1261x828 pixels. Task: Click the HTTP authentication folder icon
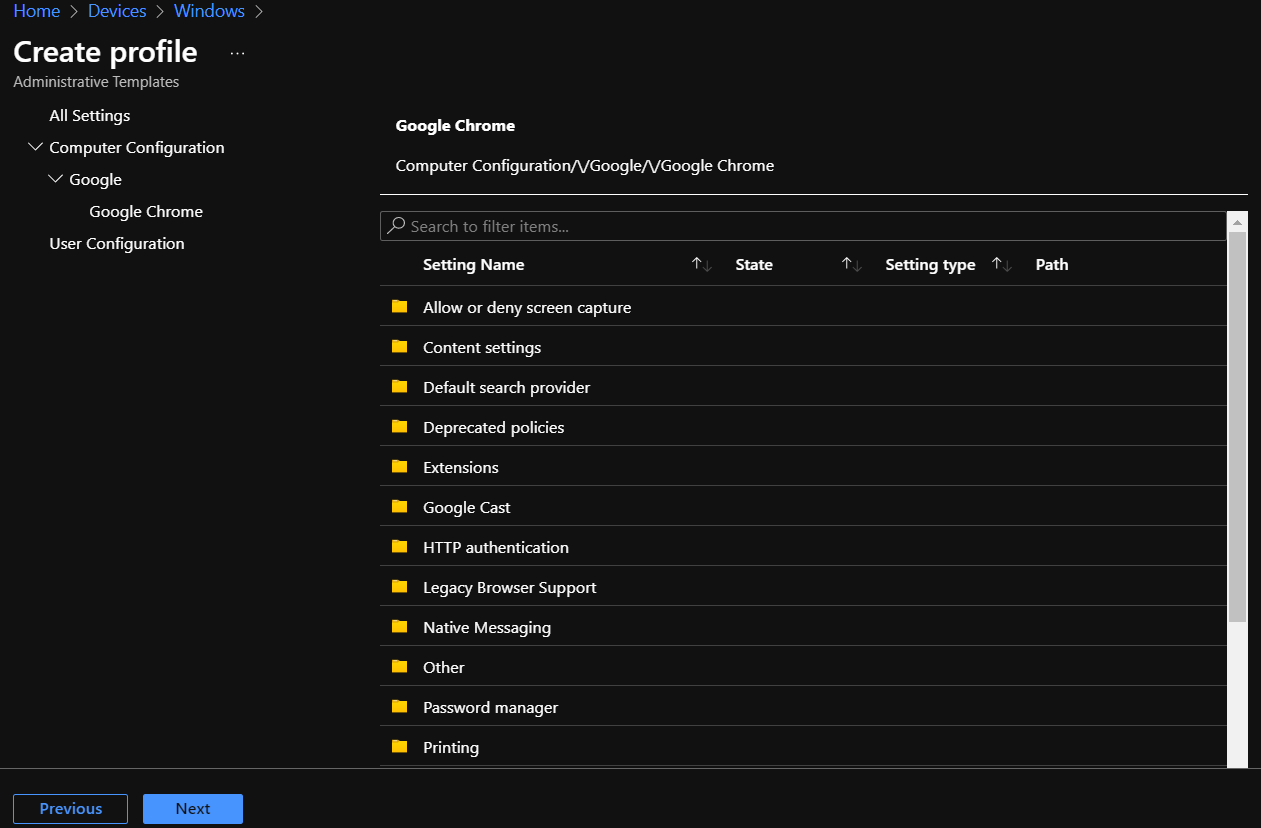pos(400,546)
